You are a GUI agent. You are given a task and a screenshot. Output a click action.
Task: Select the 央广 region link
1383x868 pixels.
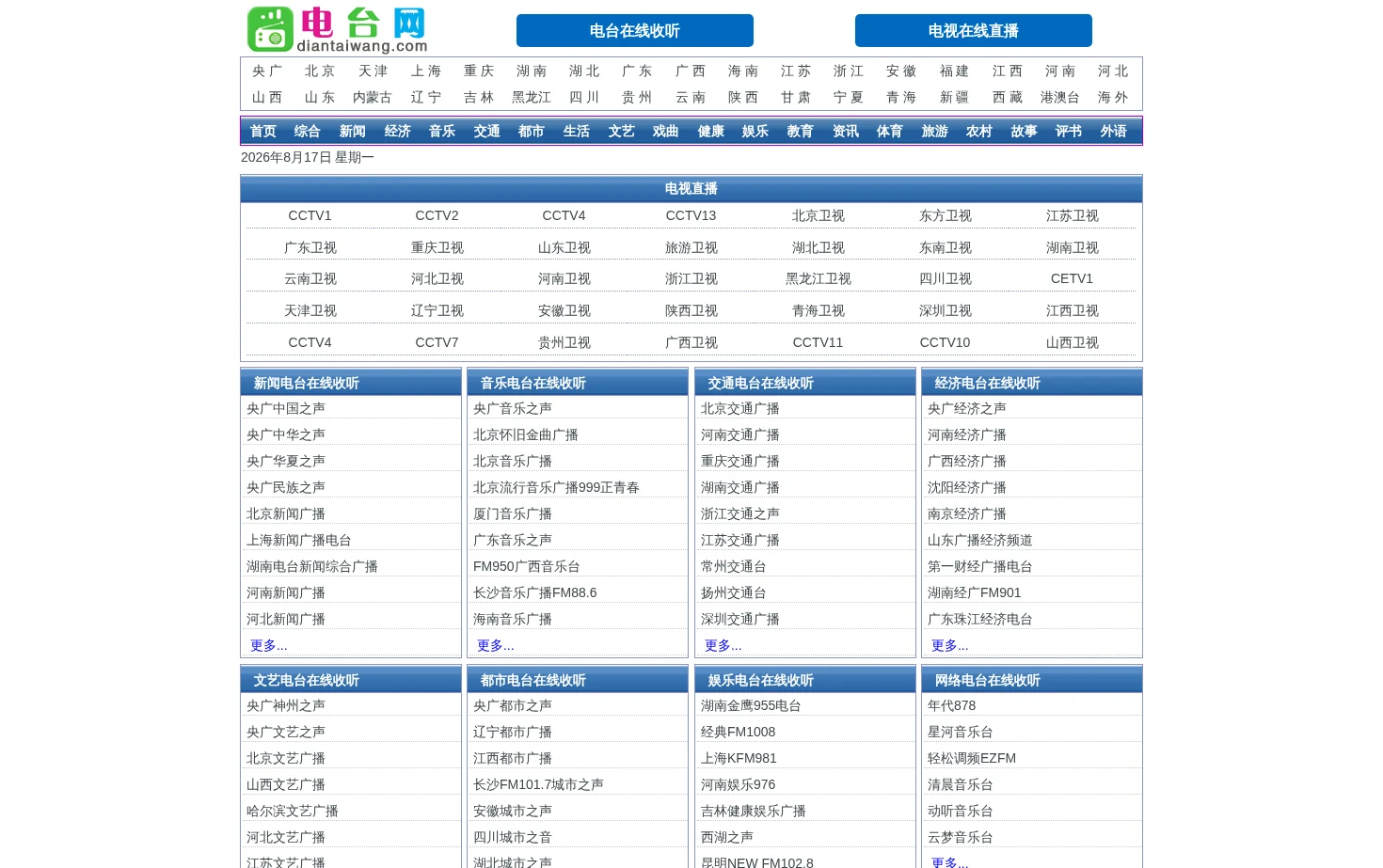pos(267,71)
